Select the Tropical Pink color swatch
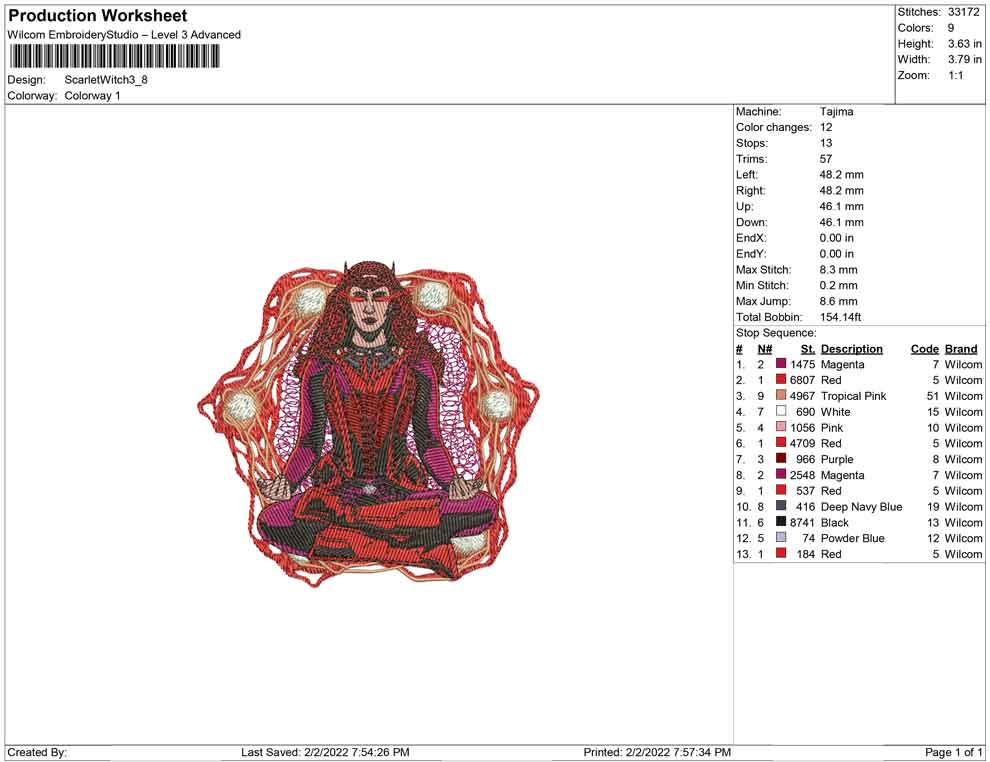The image size is (990, 762). 781,395
